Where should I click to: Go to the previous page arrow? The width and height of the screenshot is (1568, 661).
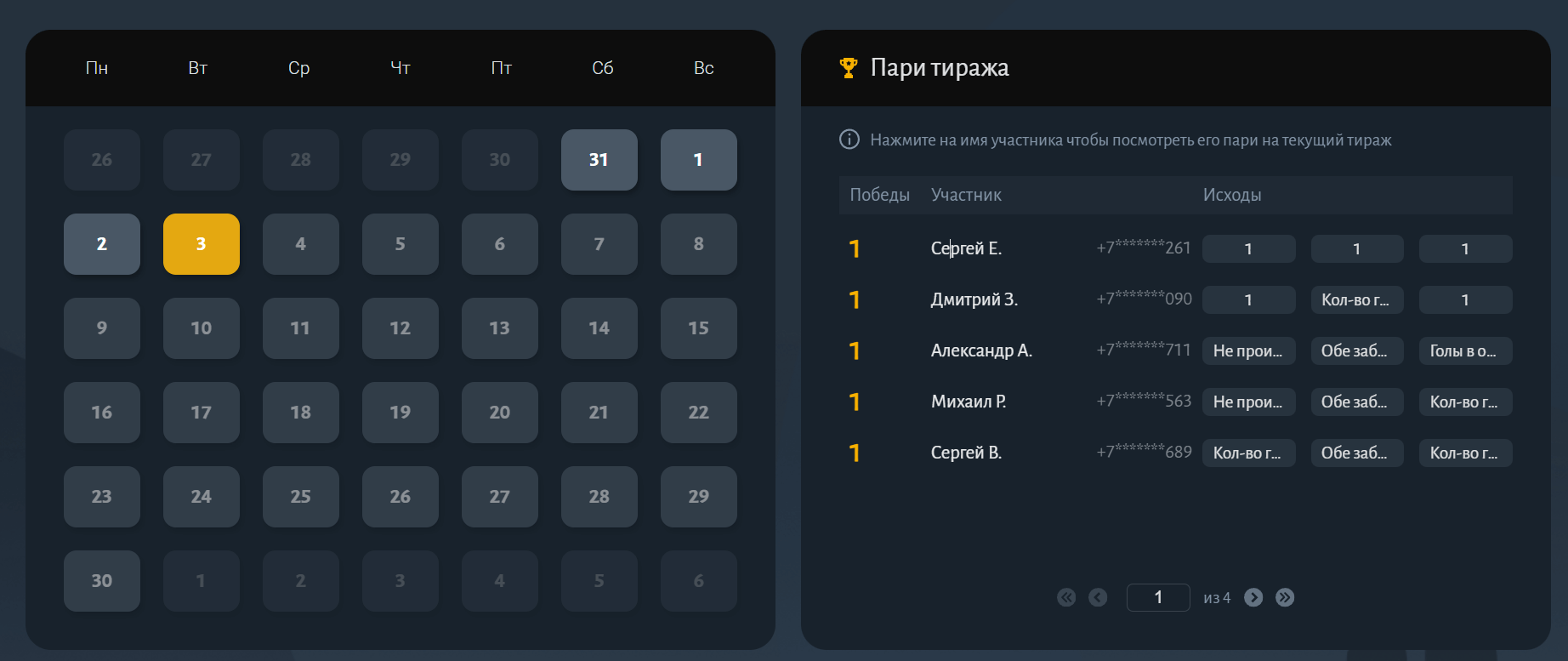click(1098, 597)
